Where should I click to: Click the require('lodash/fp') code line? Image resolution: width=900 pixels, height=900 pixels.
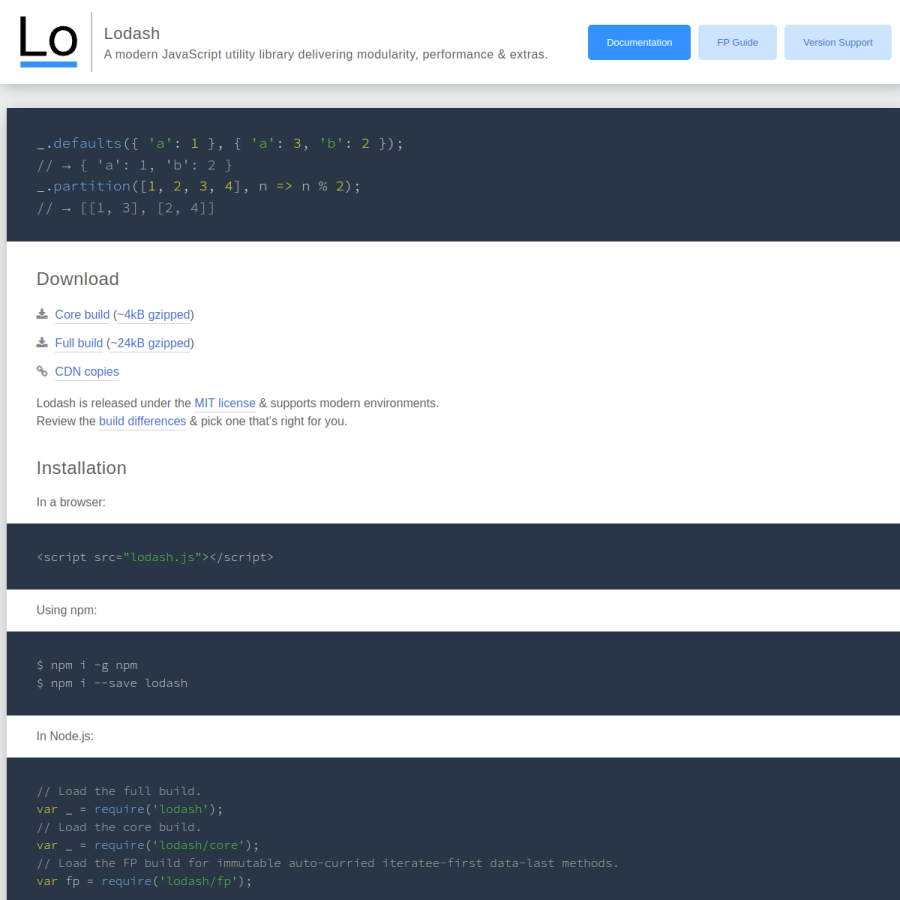click(144, 881)
